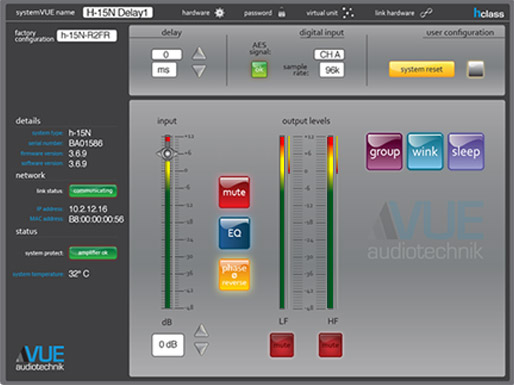Click the yellow system reset button
The image size is (514, 385).
422,69
